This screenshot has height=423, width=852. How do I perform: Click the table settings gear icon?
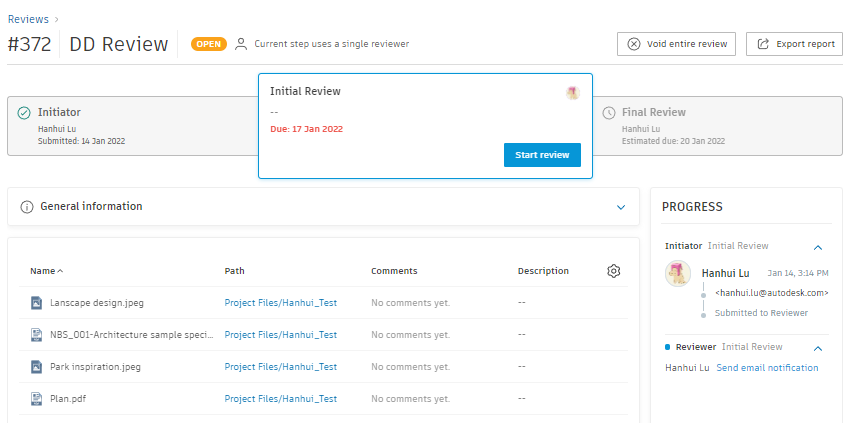(x=614, y=271)
